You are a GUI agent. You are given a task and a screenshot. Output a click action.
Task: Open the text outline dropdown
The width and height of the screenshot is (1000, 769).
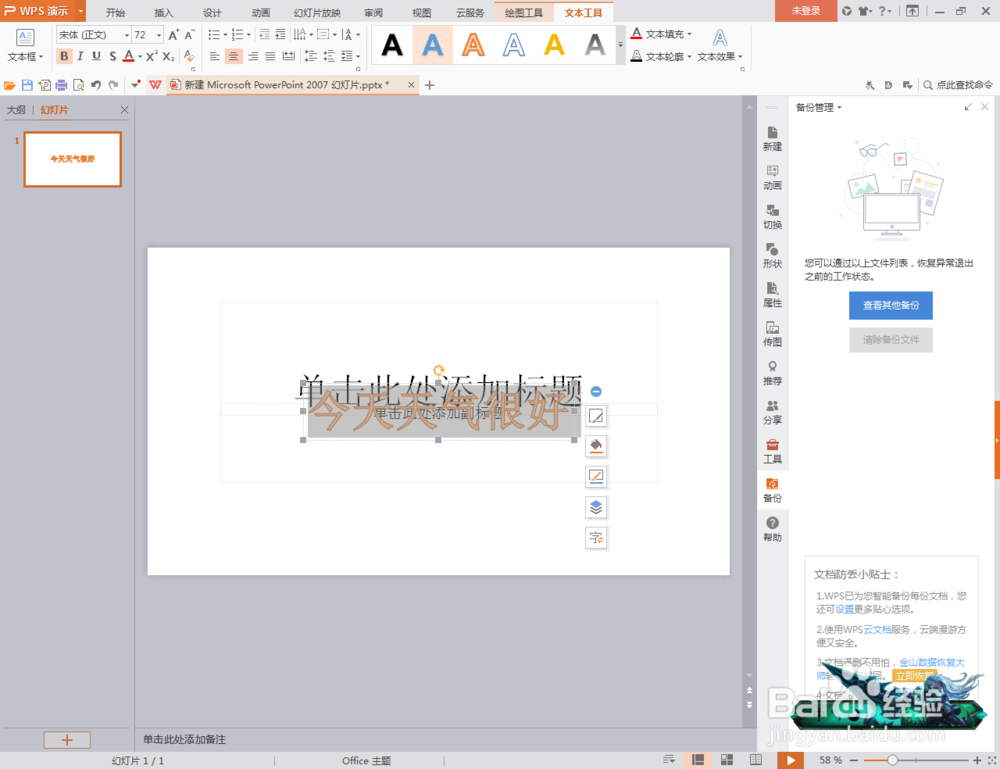(661, 56)
